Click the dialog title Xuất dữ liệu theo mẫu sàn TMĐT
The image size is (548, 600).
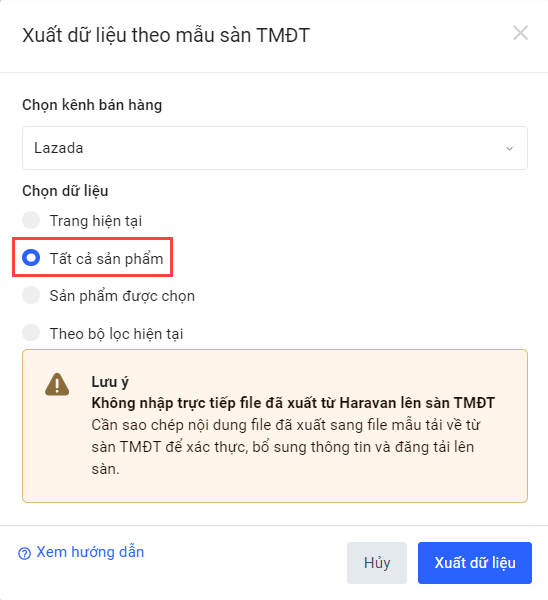click(166, 35)
